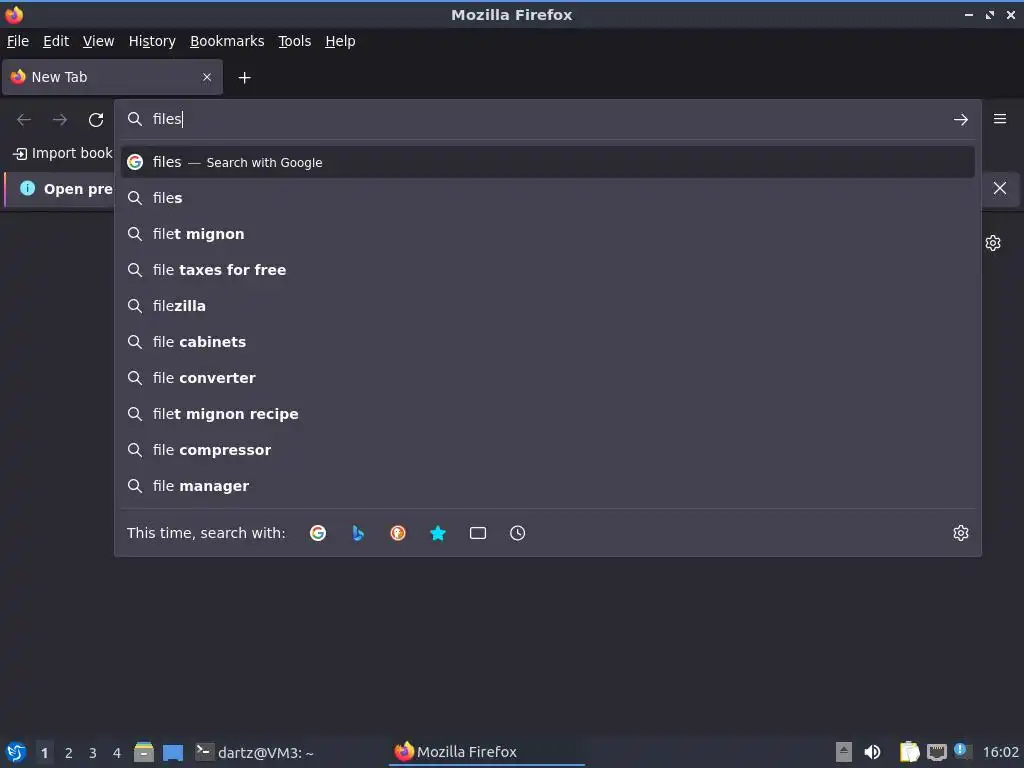Switch to workspace 3
This screenshot has height=768, width=1024.
click(93, 753)
